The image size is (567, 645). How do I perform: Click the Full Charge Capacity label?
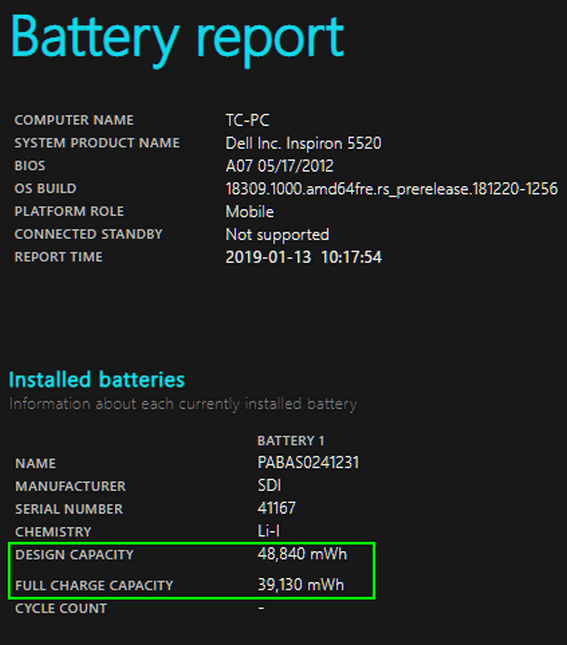[x=94, y=585]
